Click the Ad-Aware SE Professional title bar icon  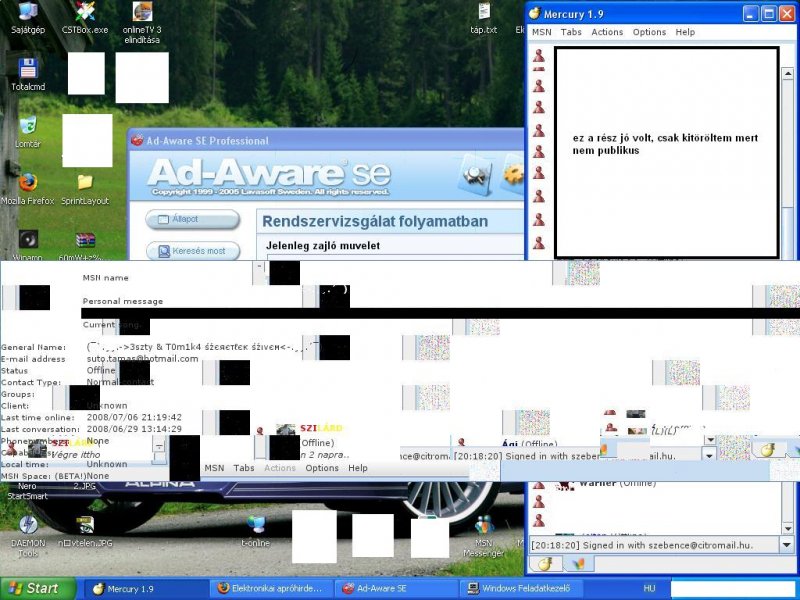(x=137, y=140)
